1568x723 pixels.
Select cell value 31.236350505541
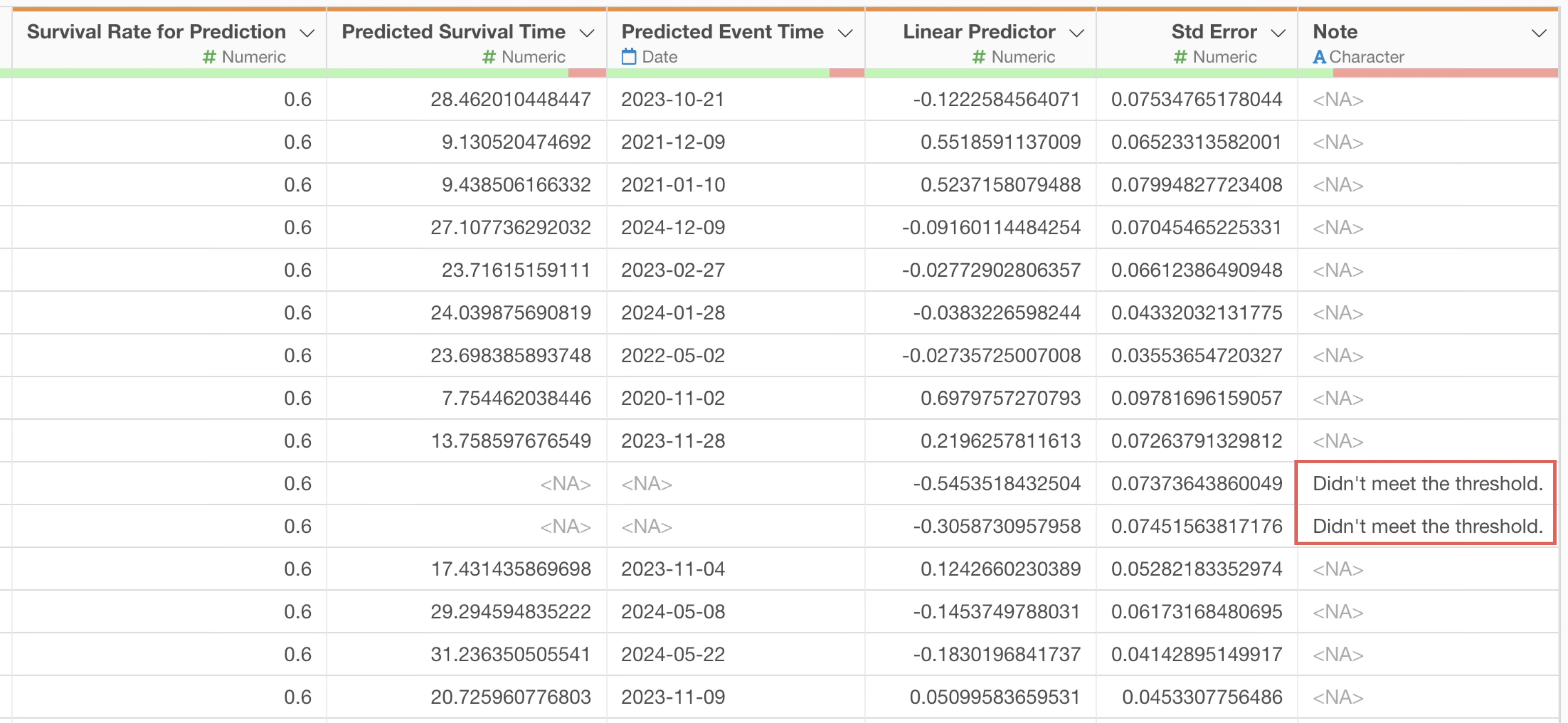coord(510,654)
